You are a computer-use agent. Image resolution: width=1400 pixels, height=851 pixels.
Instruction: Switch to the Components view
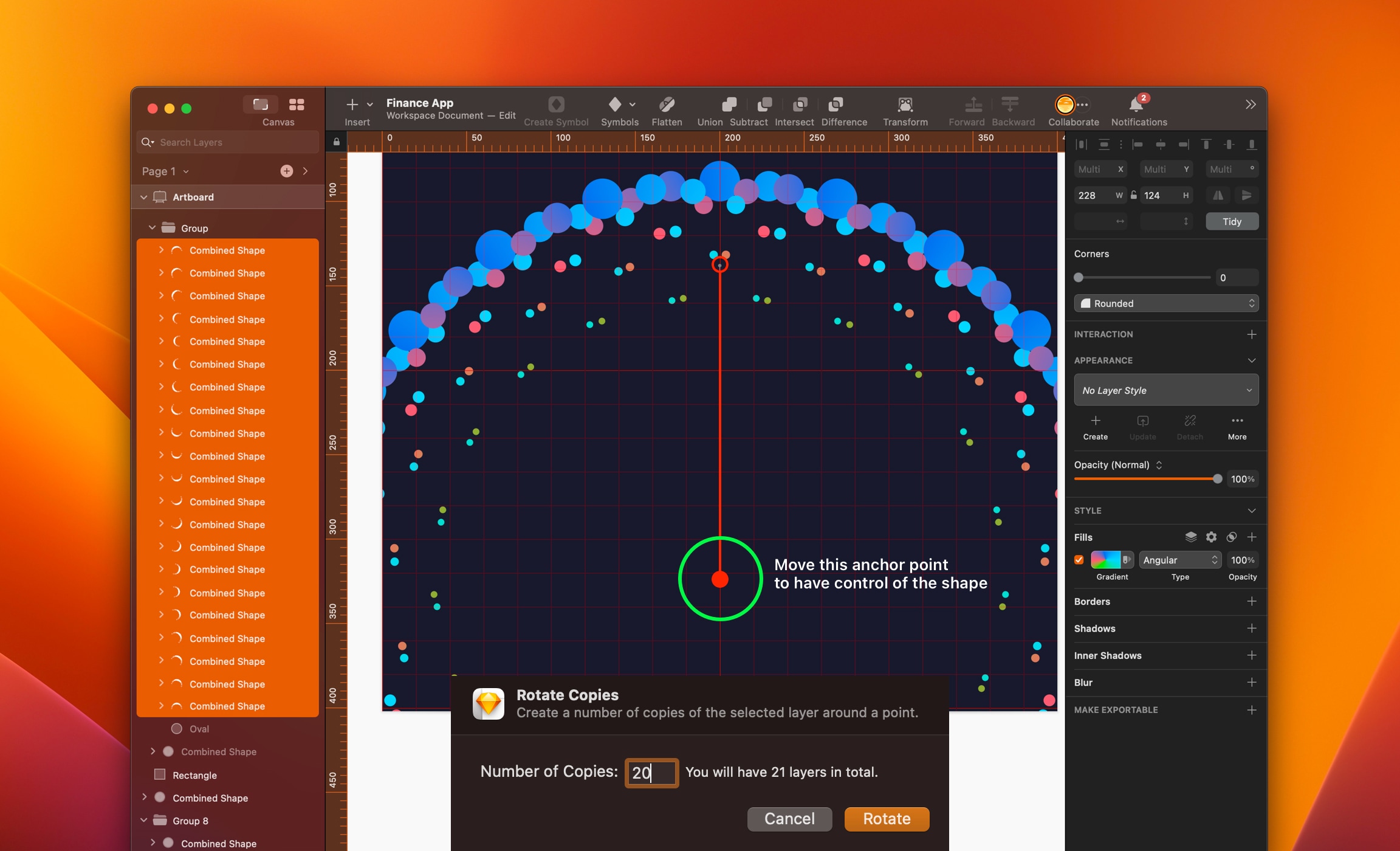click(x=297, y=105)
